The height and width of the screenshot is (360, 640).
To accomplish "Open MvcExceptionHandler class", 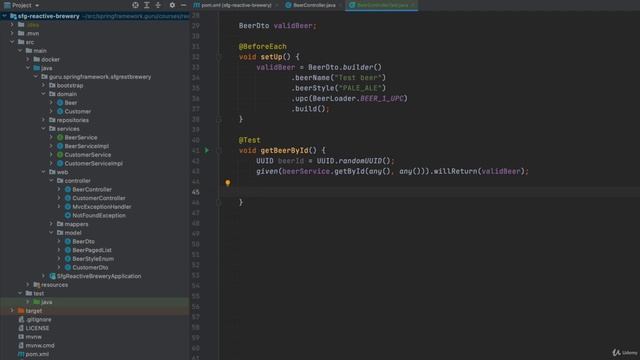I will click(102, 207).
